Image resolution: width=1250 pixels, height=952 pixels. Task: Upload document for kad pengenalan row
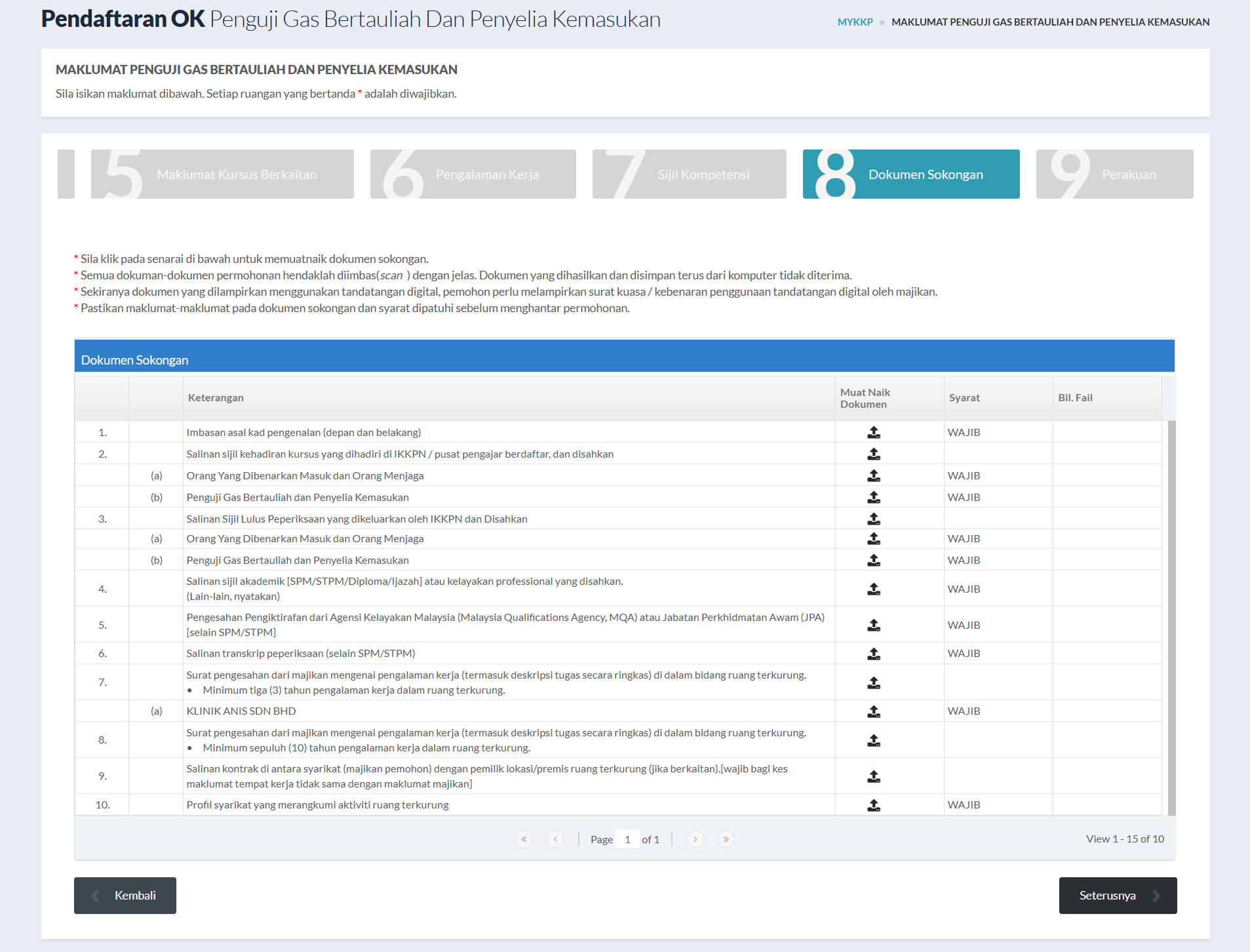(x=873, y=432)
